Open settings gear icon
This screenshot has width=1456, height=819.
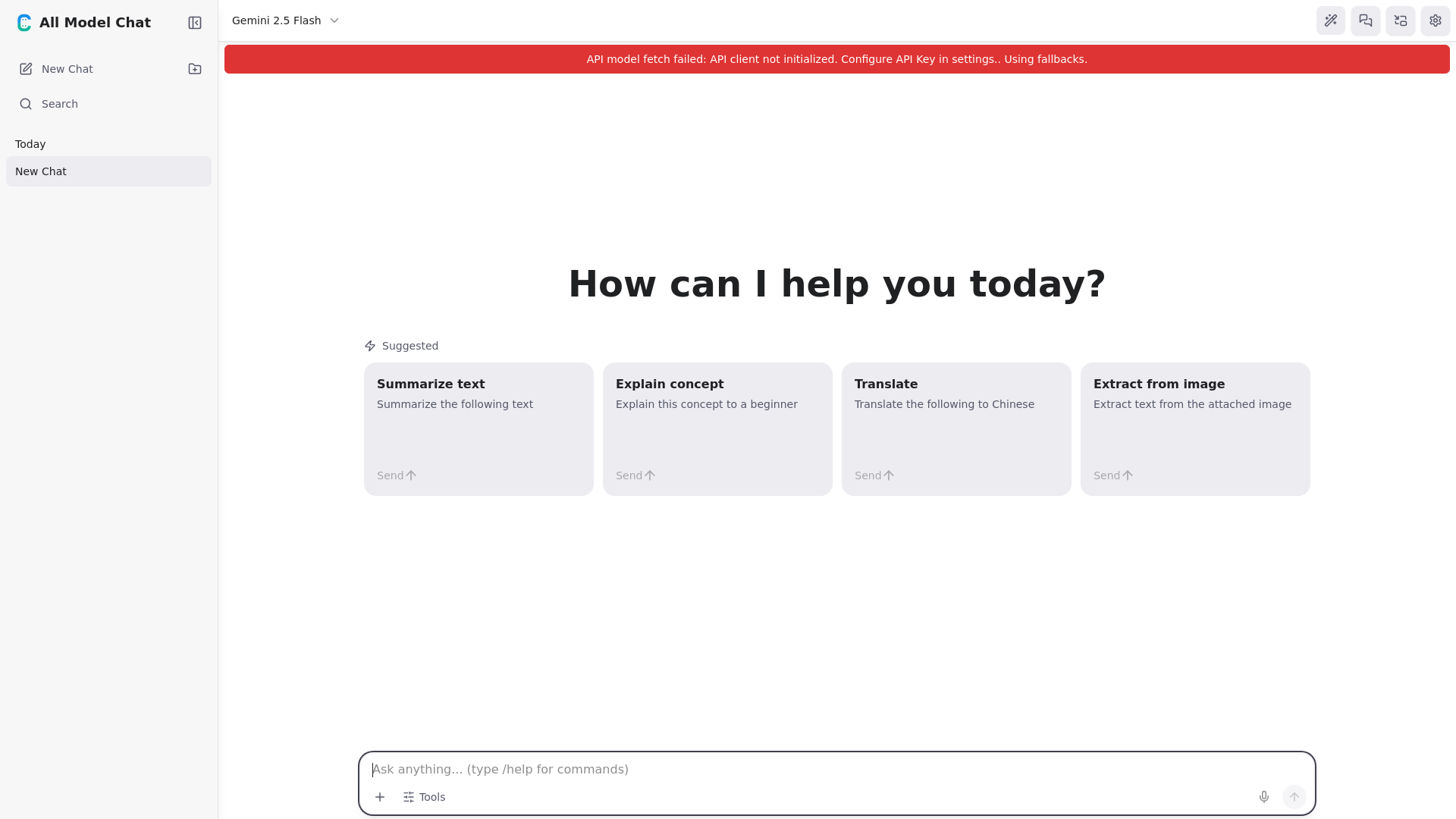1436,20
